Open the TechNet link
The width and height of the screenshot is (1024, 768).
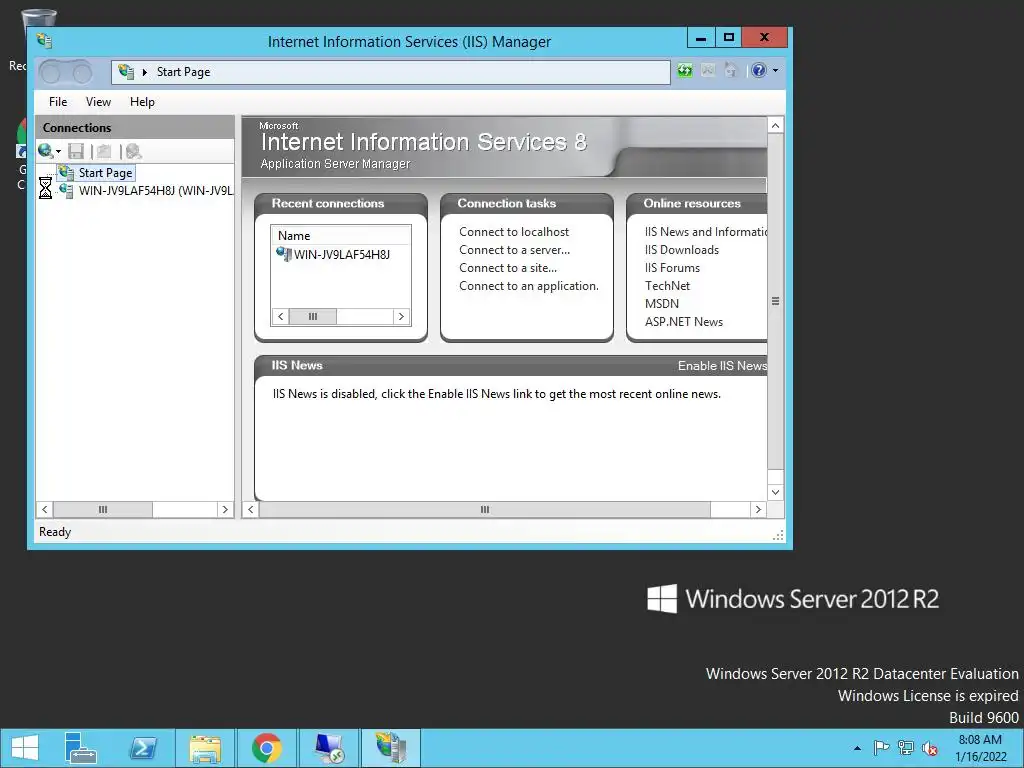click(x=667, y=286)
